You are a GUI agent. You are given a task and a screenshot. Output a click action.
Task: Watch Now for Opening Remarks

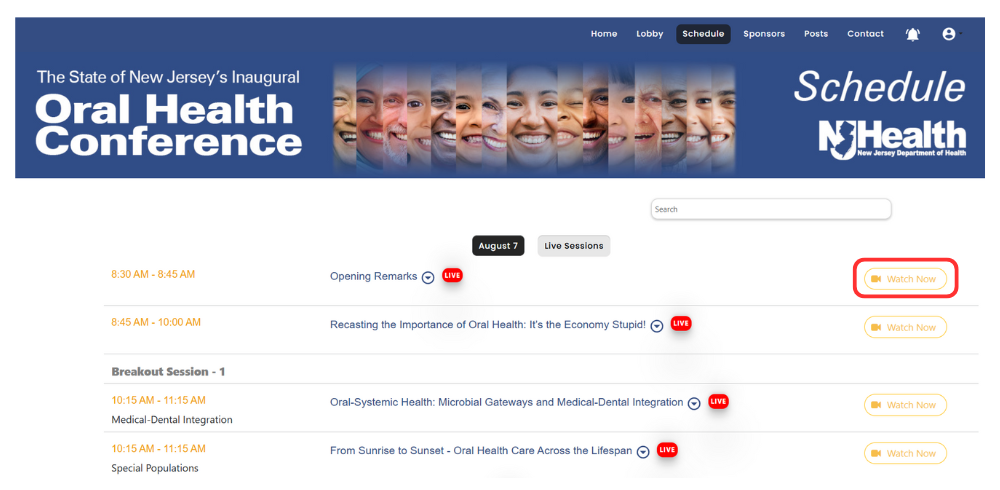905,279
